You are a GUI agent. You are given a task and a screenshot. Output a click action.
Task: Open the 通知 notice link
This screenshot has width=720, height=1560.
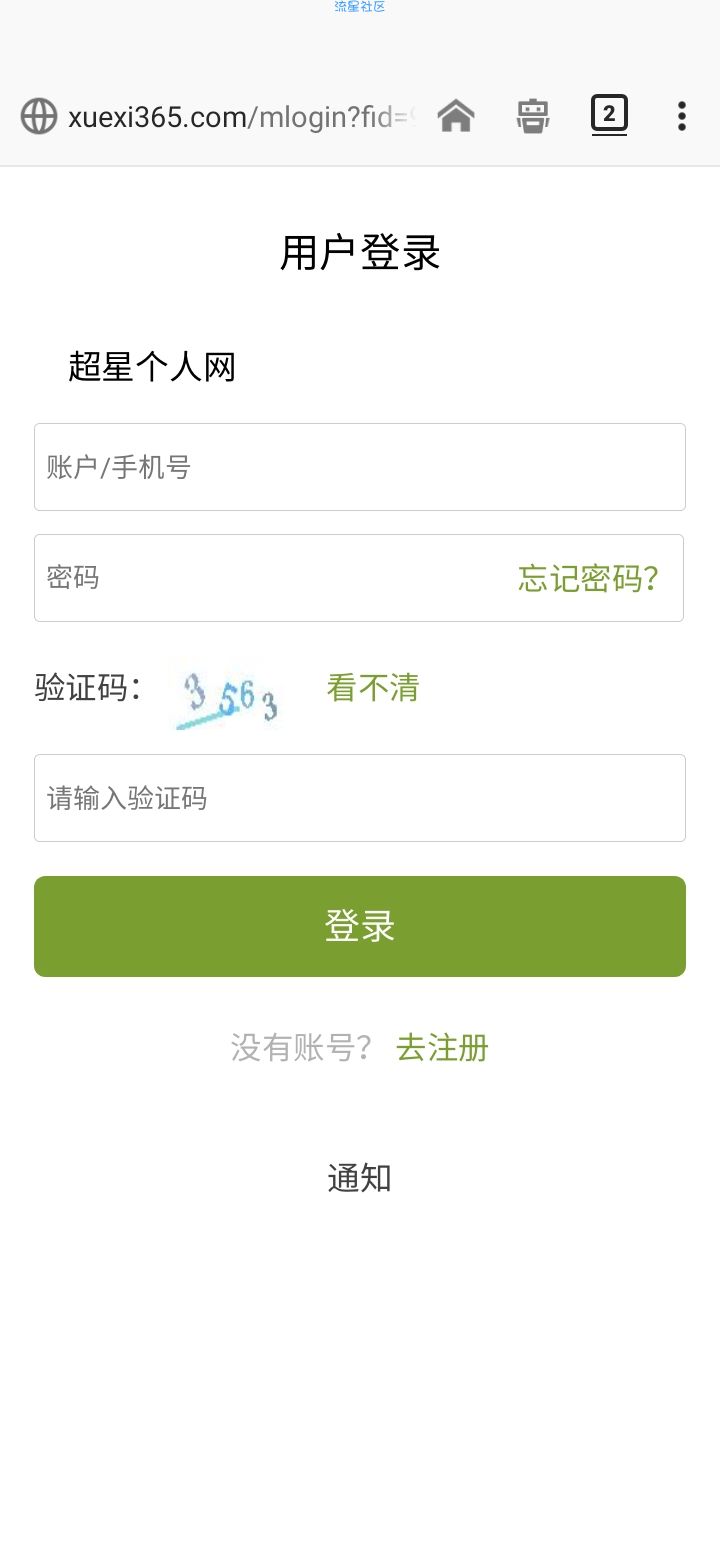click(359, 1178)
